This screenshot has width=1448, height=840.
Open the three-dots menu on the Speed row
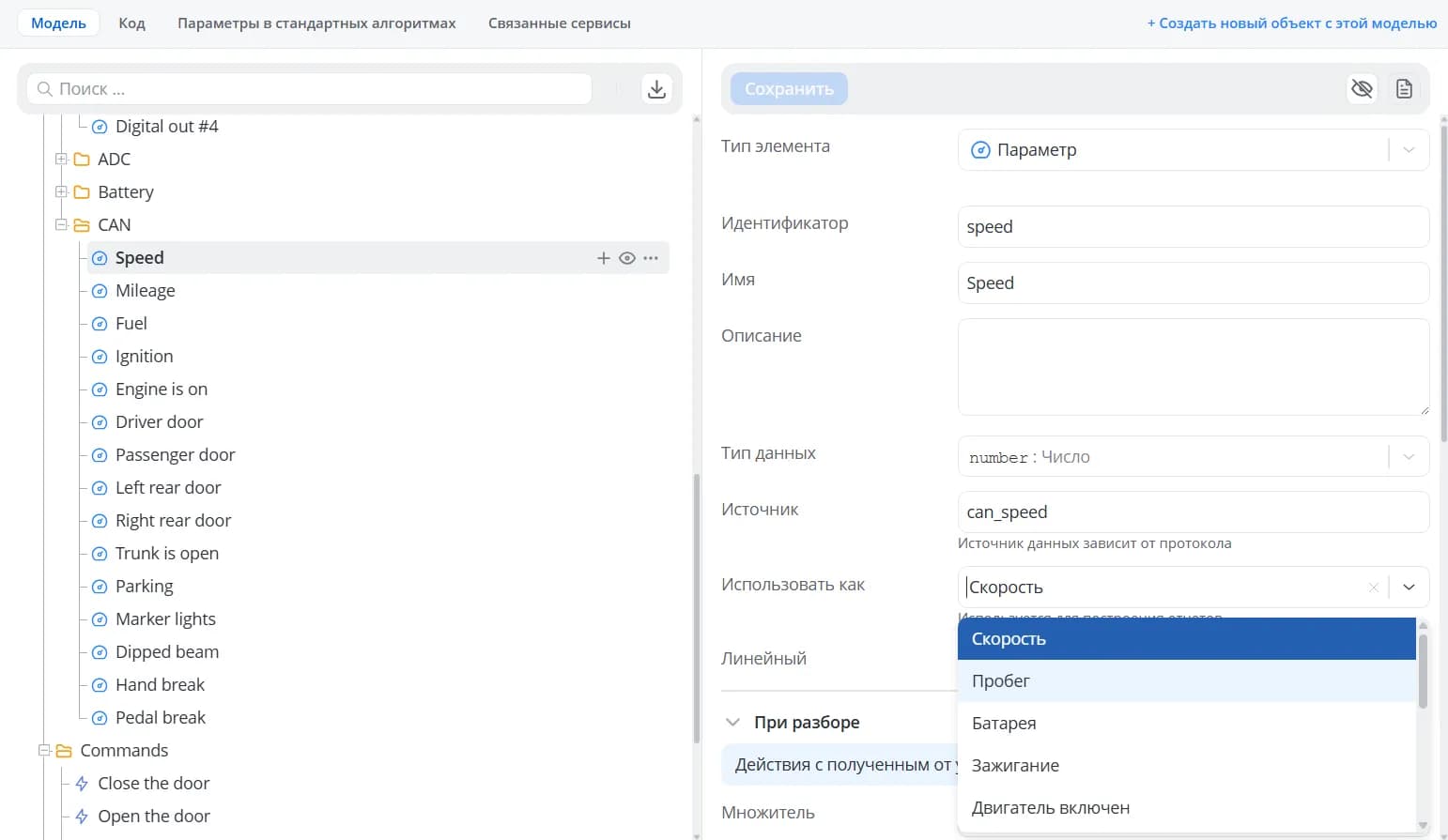(x=651, y=258)
